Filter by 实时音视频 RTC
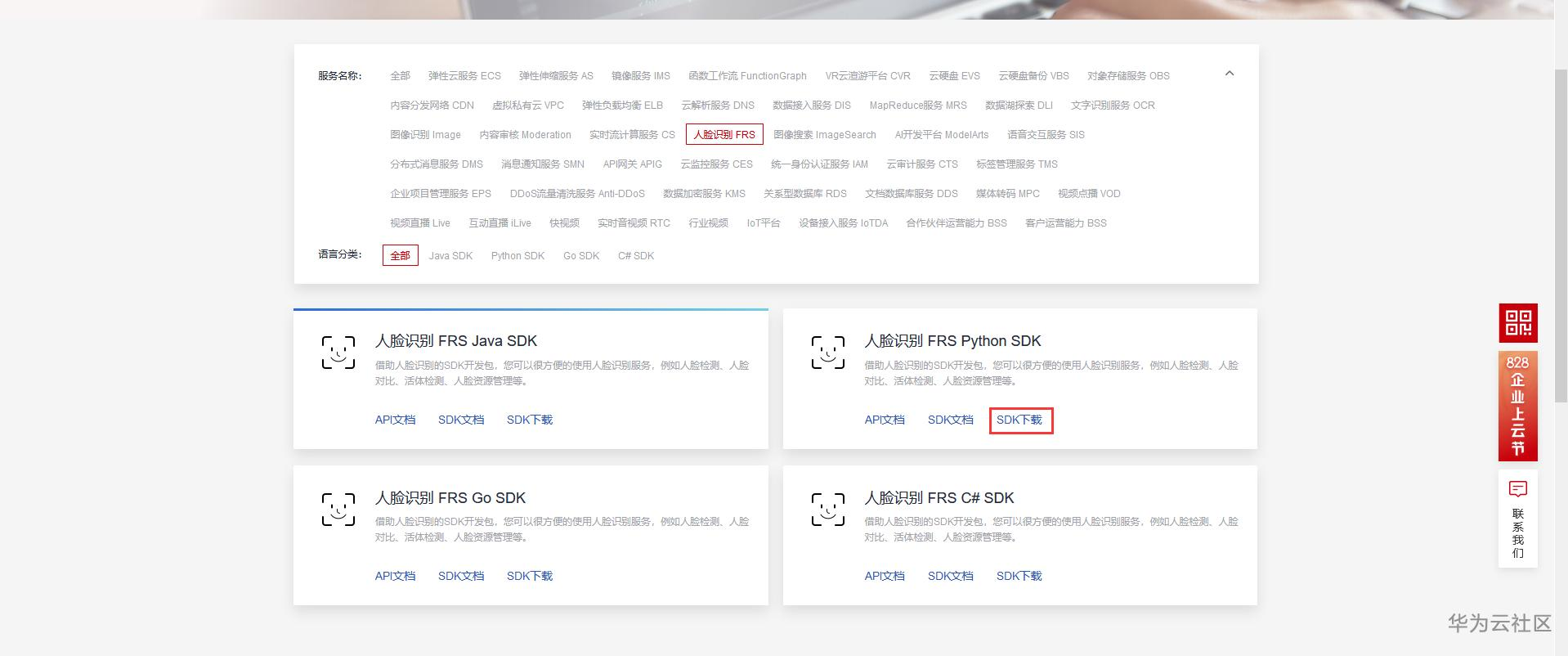Viewport: 1568px width, 656px height. tap(634, 223)
